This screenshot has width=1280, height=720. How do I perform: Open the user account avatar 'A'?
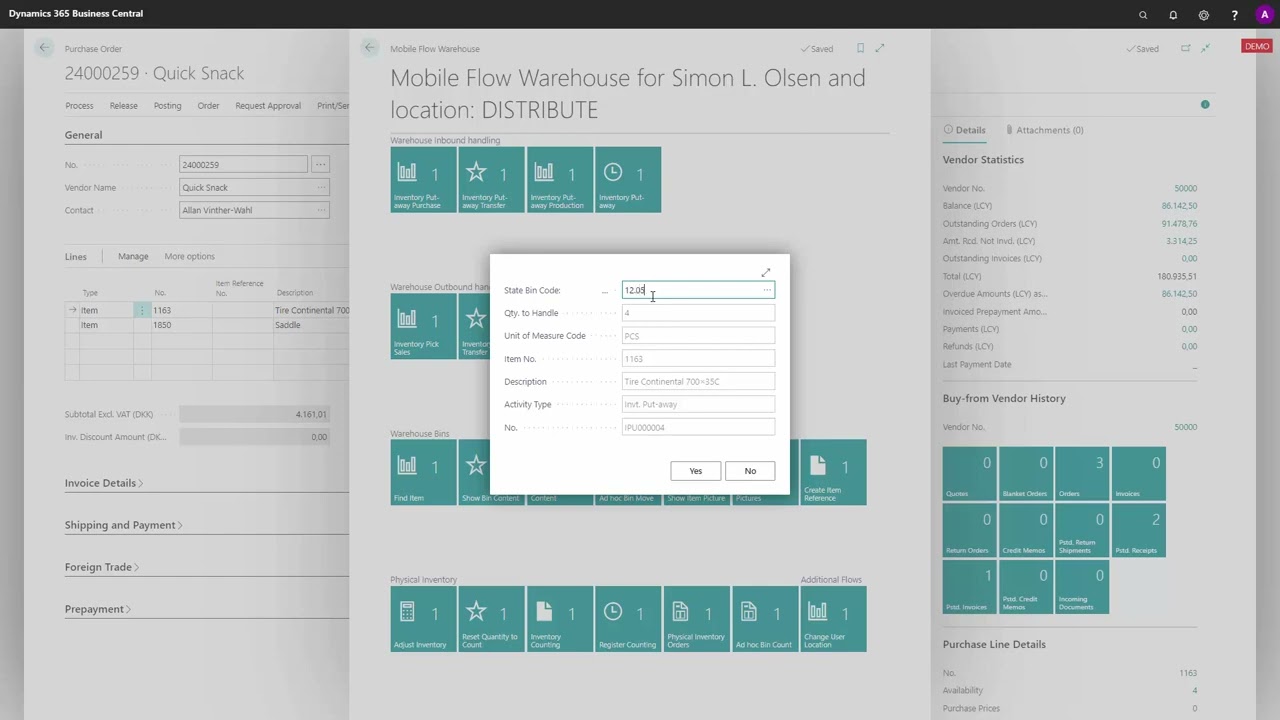point(1265,15)
